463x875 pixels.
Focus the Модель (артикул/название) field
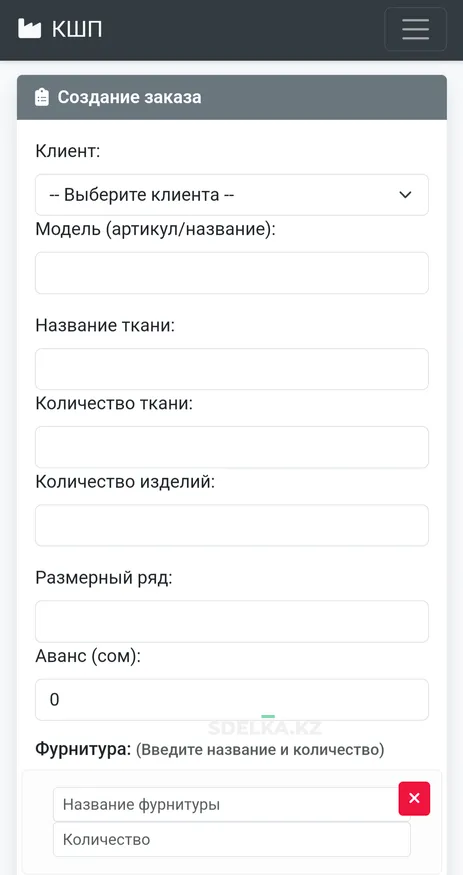pos(232,273)
